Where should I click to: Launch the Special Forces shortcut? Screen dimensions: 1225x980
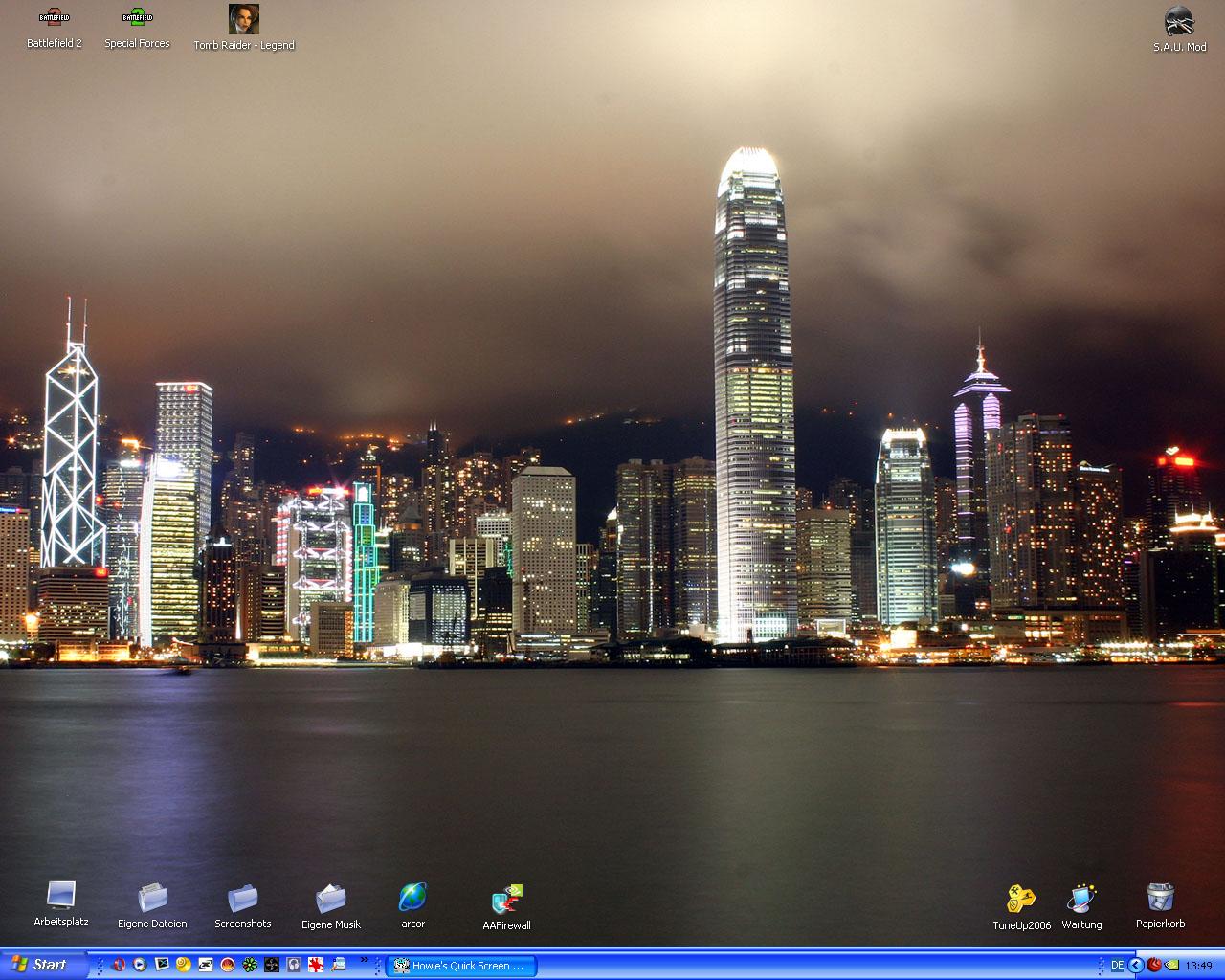(137, 29)
